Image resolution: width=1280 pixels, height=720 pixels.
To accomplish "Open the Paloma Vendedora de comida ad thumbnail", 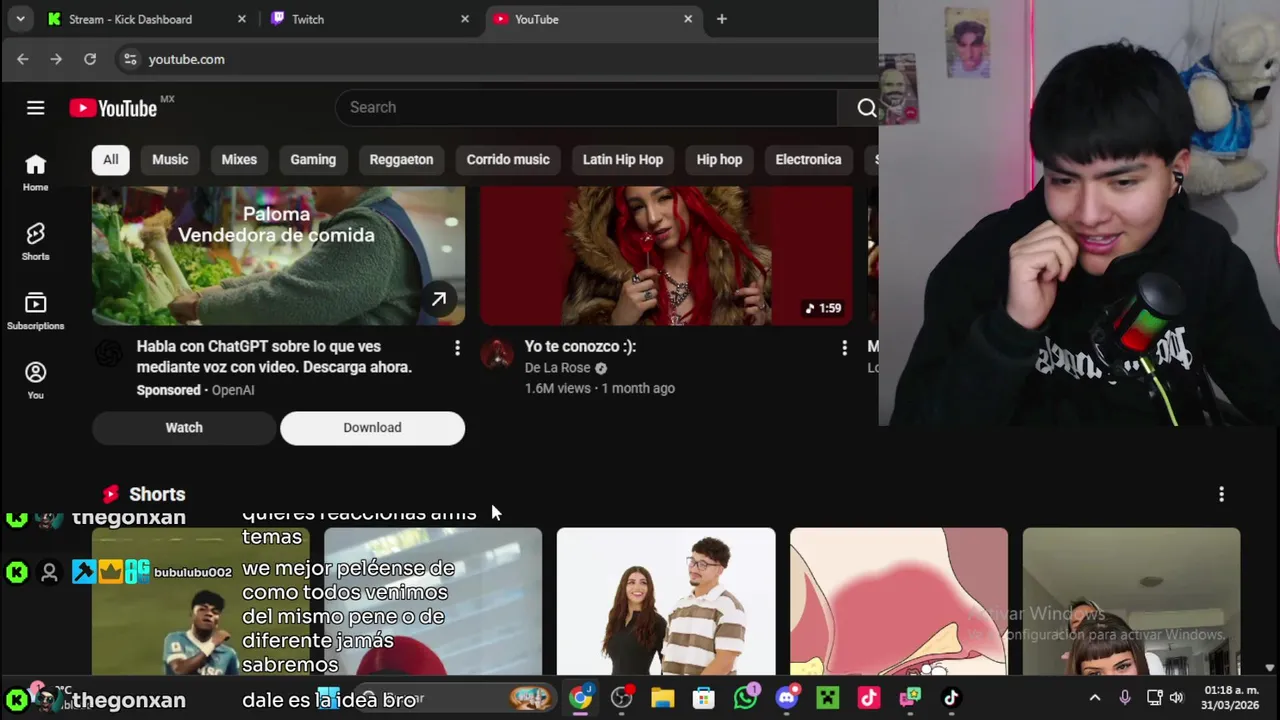I will click(278, 255).
